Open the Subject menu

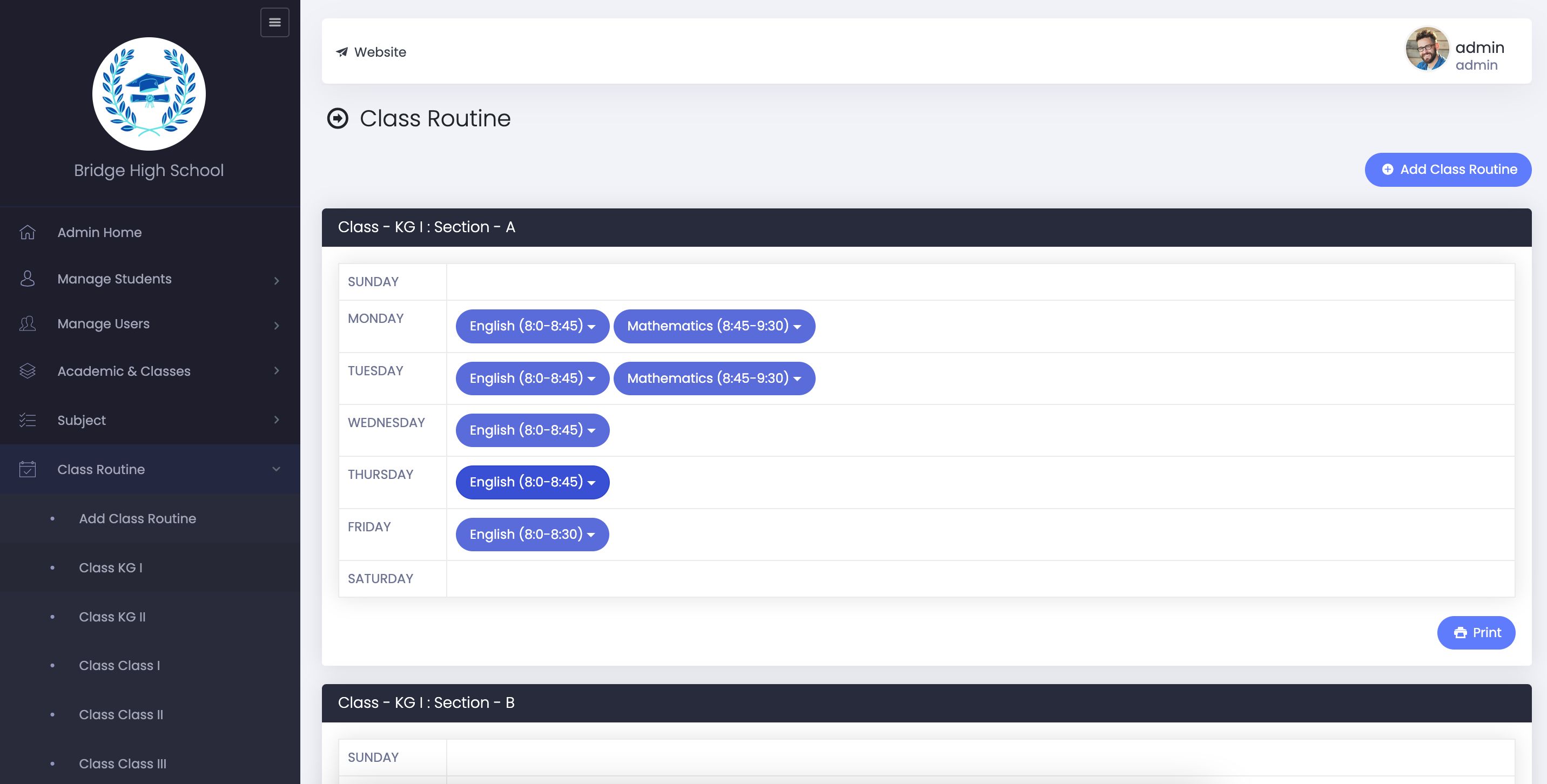coord(150,420)
